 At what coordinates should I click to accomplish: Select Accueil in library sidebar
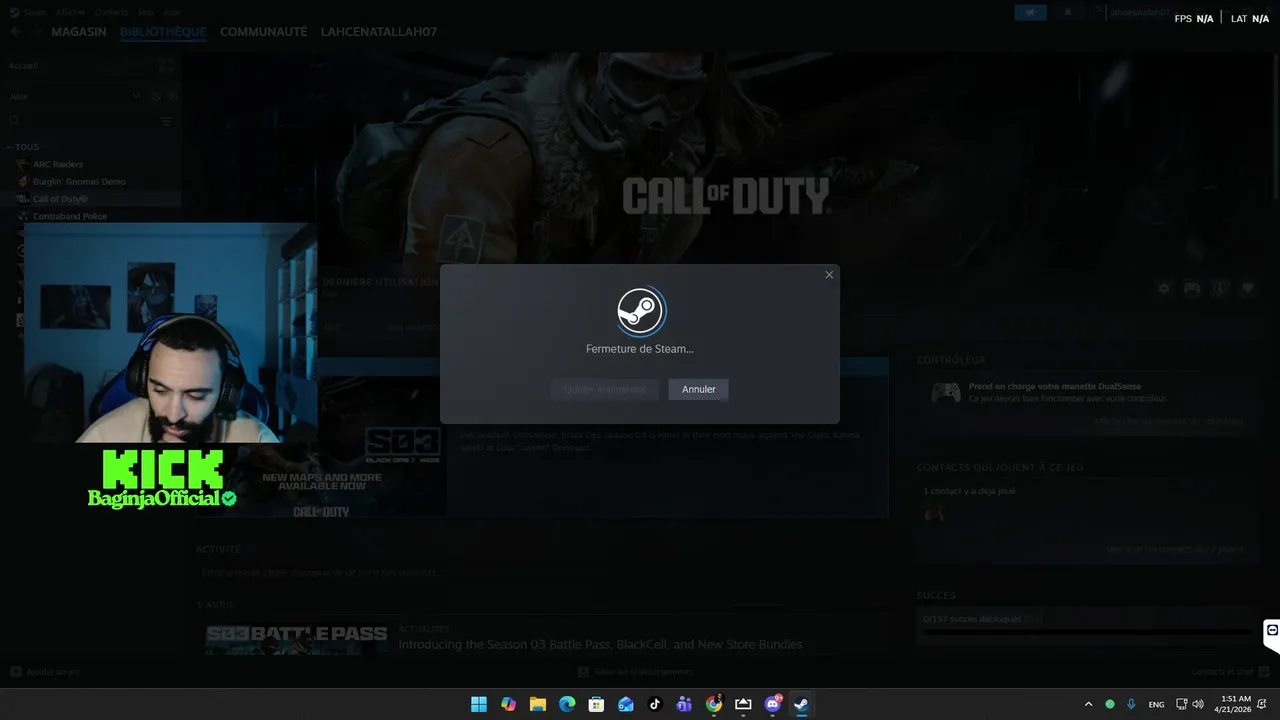[x=23, y=66]
